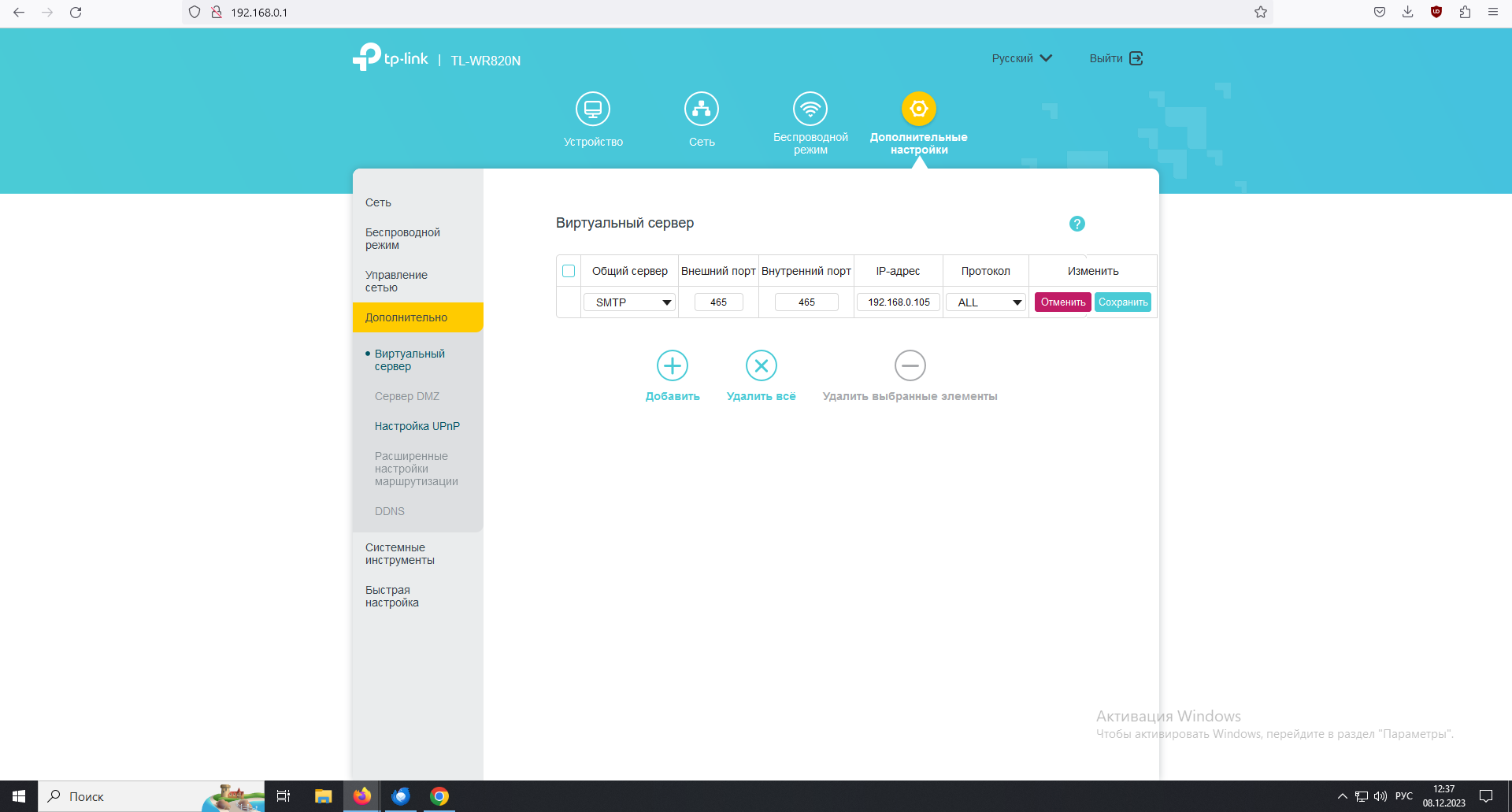The width and height of the screenshot is (1512, 812).
Task: Open the network icon in system tray
Action: tap(1362, 796)
